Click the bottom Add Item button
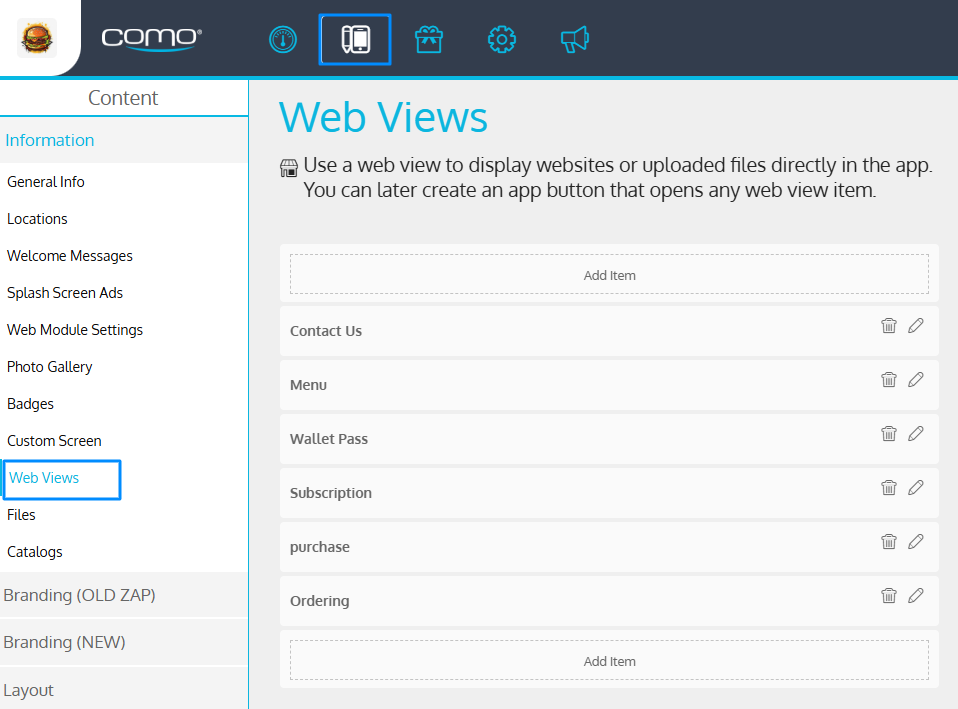This screenshot has width=958, height=709. pos(609,661)
